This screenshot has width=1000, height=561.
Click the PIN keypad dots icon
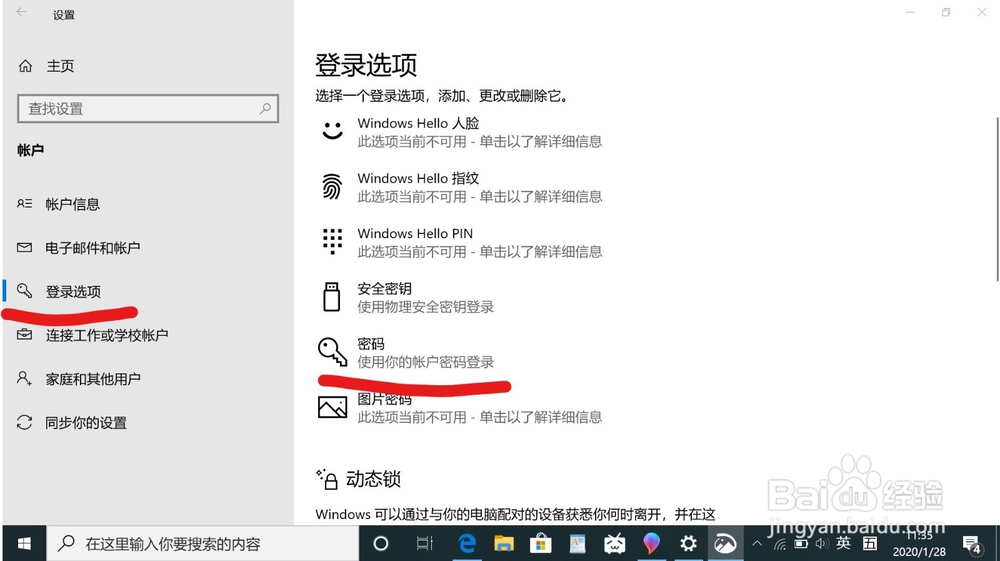click(x=332, y=242)
